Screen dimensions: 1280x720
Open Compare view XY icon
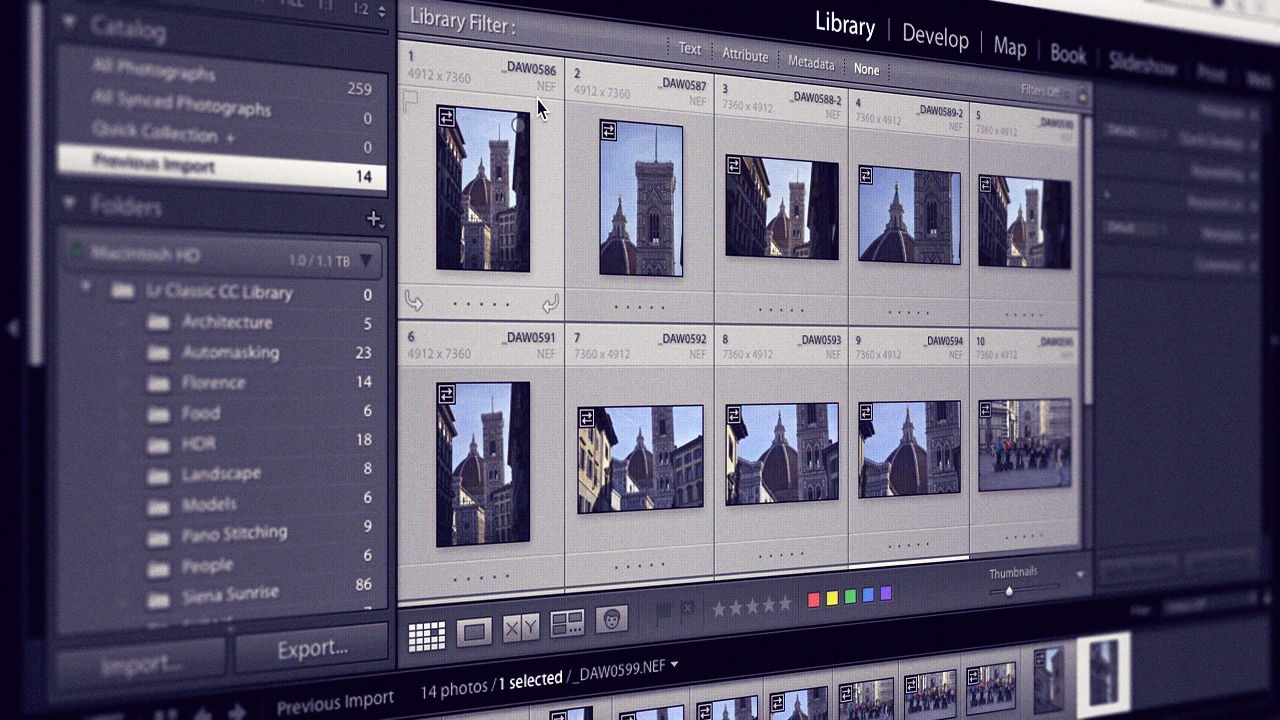pyautogui.click(x=521, y=627)
